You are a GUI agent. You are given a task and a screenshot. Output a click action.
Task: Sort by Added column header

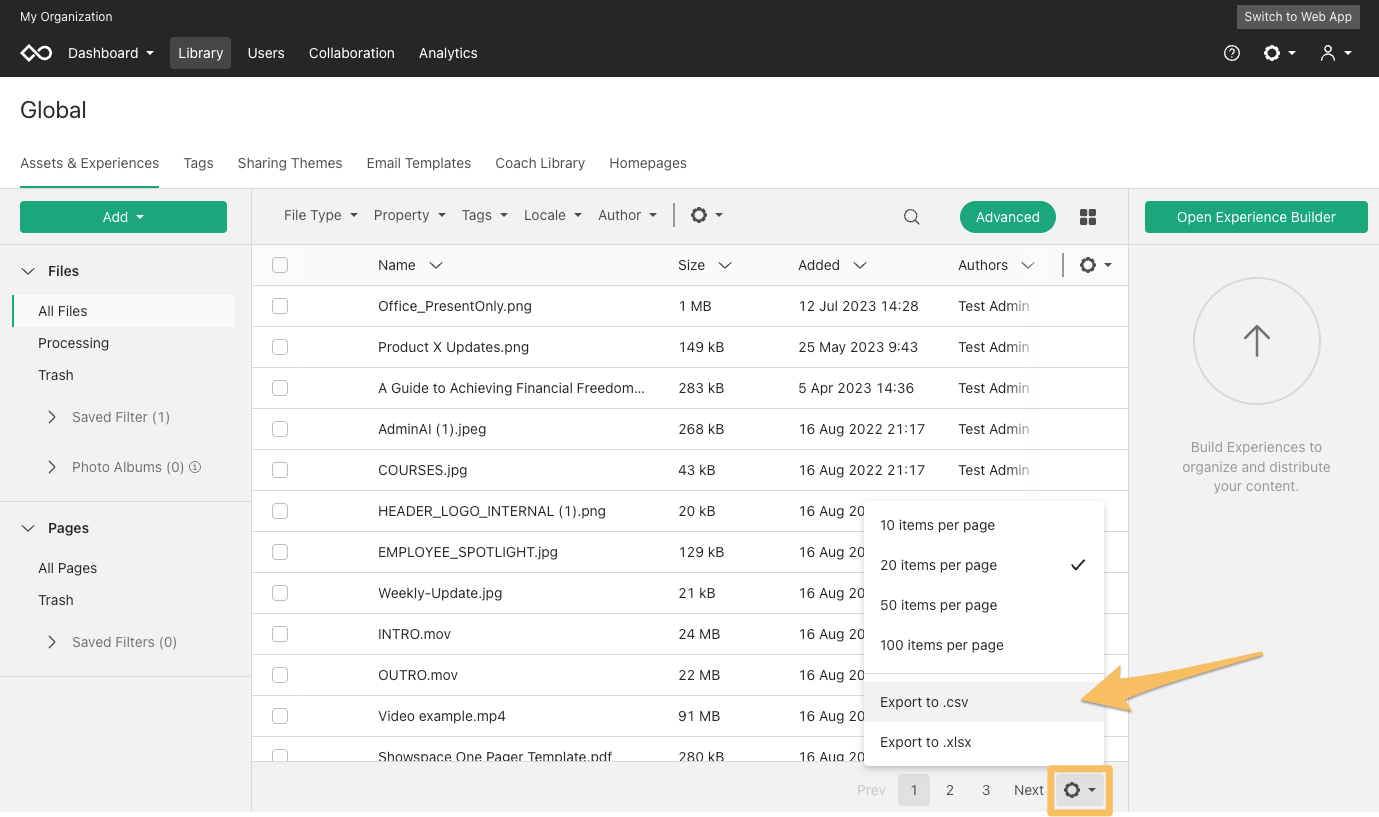832,265
